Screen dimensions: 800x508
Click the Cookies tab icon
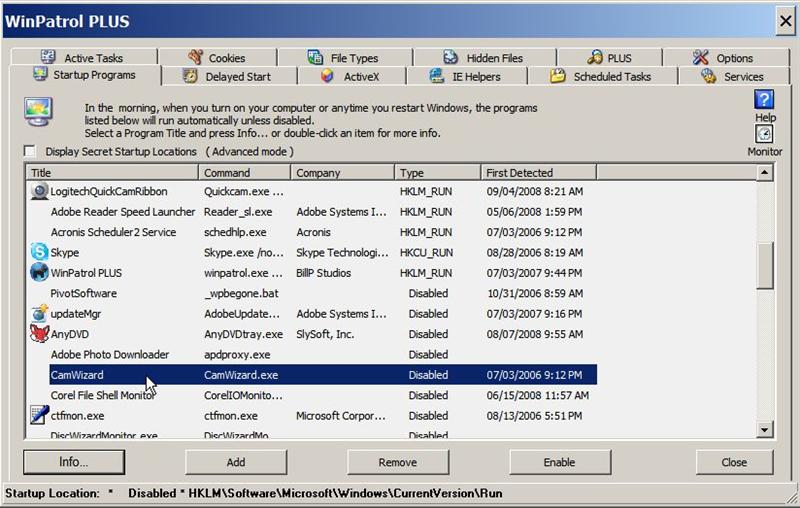[195, 57]
